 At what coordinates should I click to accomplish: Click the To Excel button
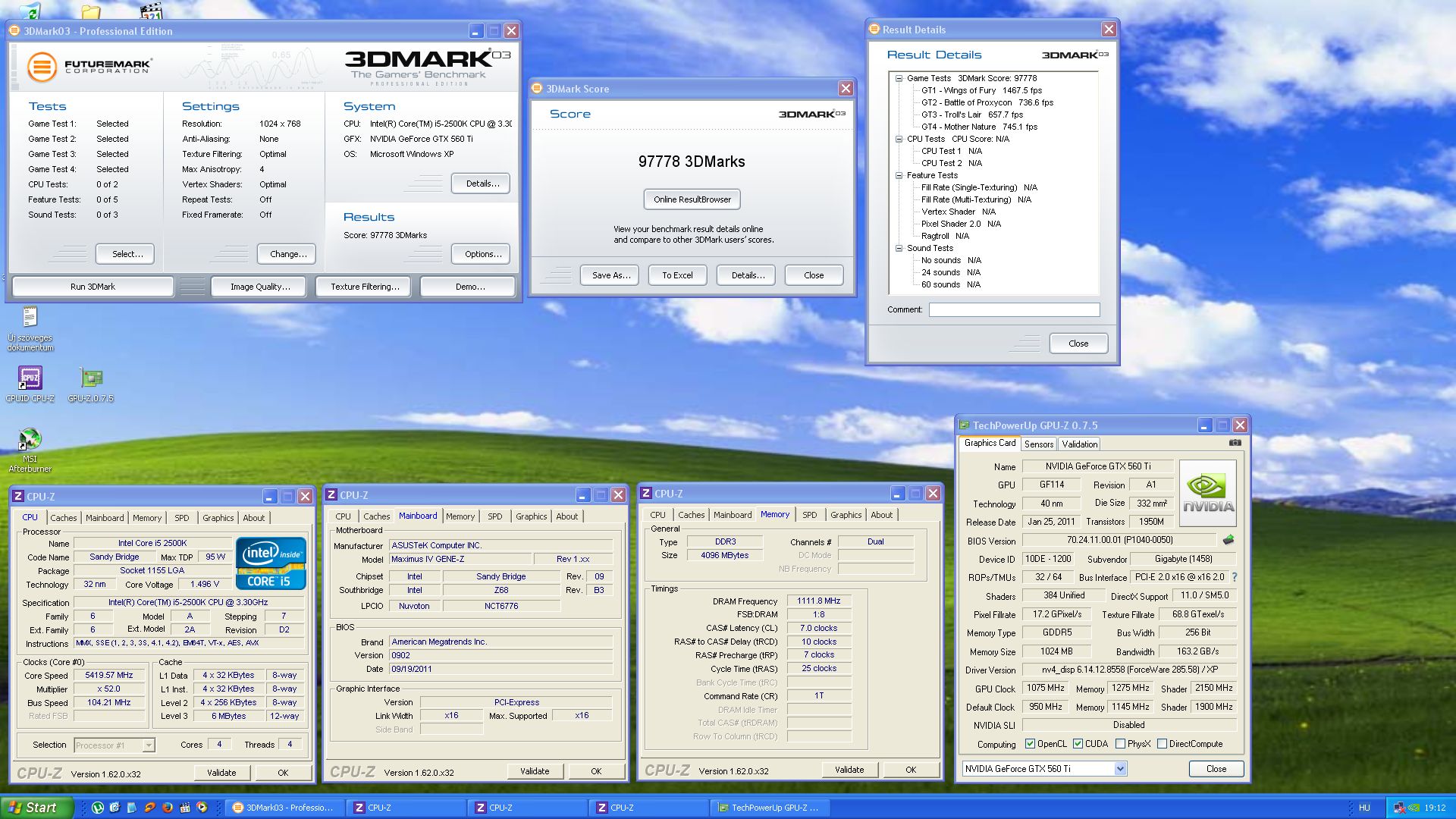tap(677, 275)
